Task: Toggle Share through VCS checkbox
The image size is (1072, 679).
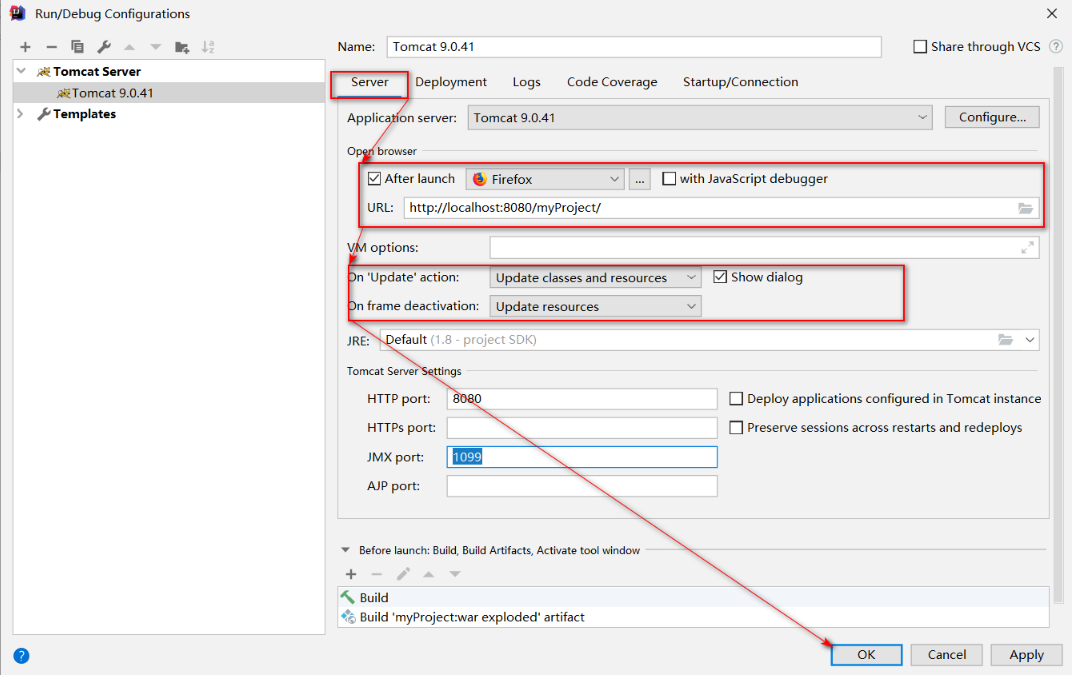Action: click(920, 46)
